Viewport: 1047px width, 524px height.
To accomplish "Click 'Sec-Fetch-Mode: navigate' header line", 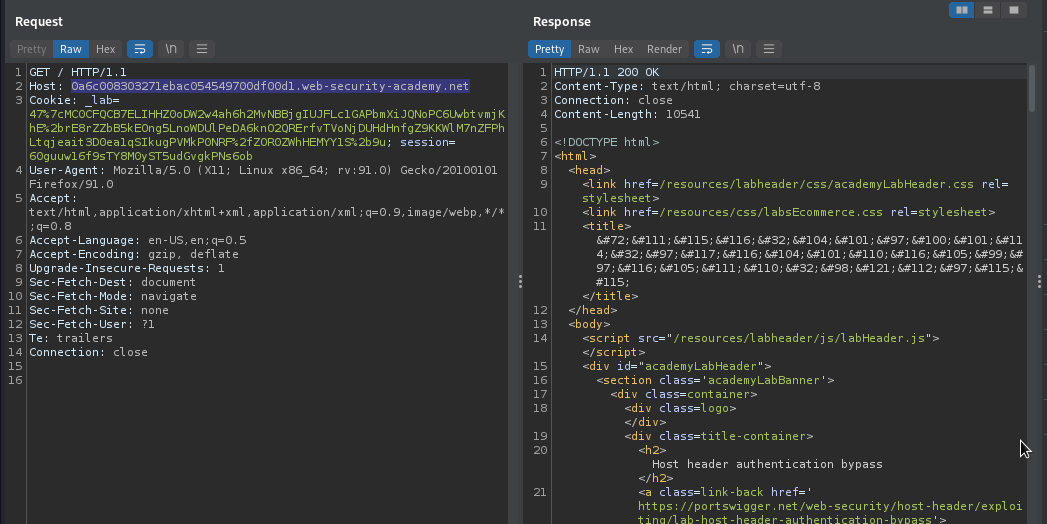I will [113, 296].
